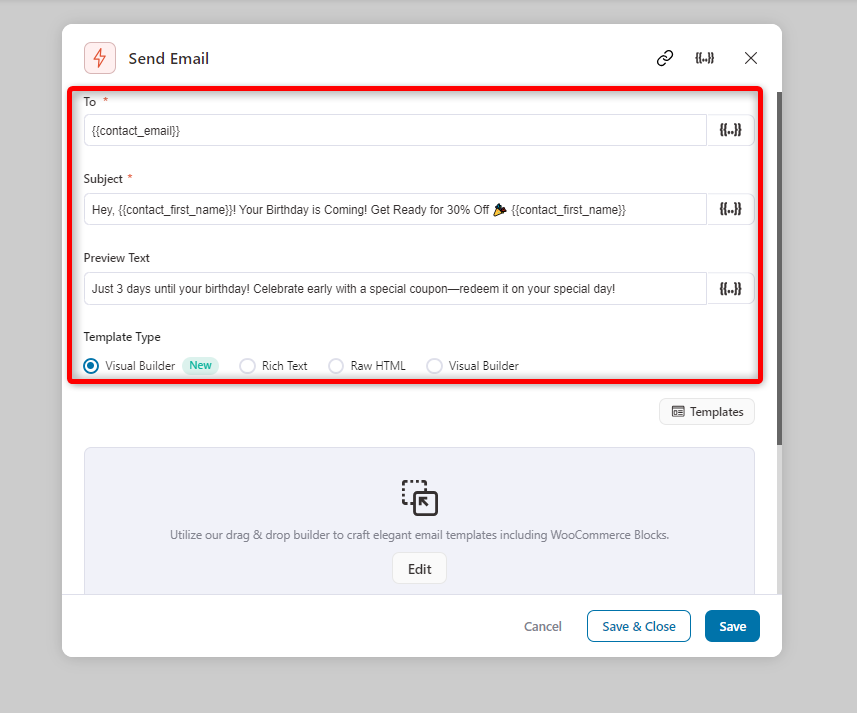
Task: Click the green New badge
Action: coord(201,366)
